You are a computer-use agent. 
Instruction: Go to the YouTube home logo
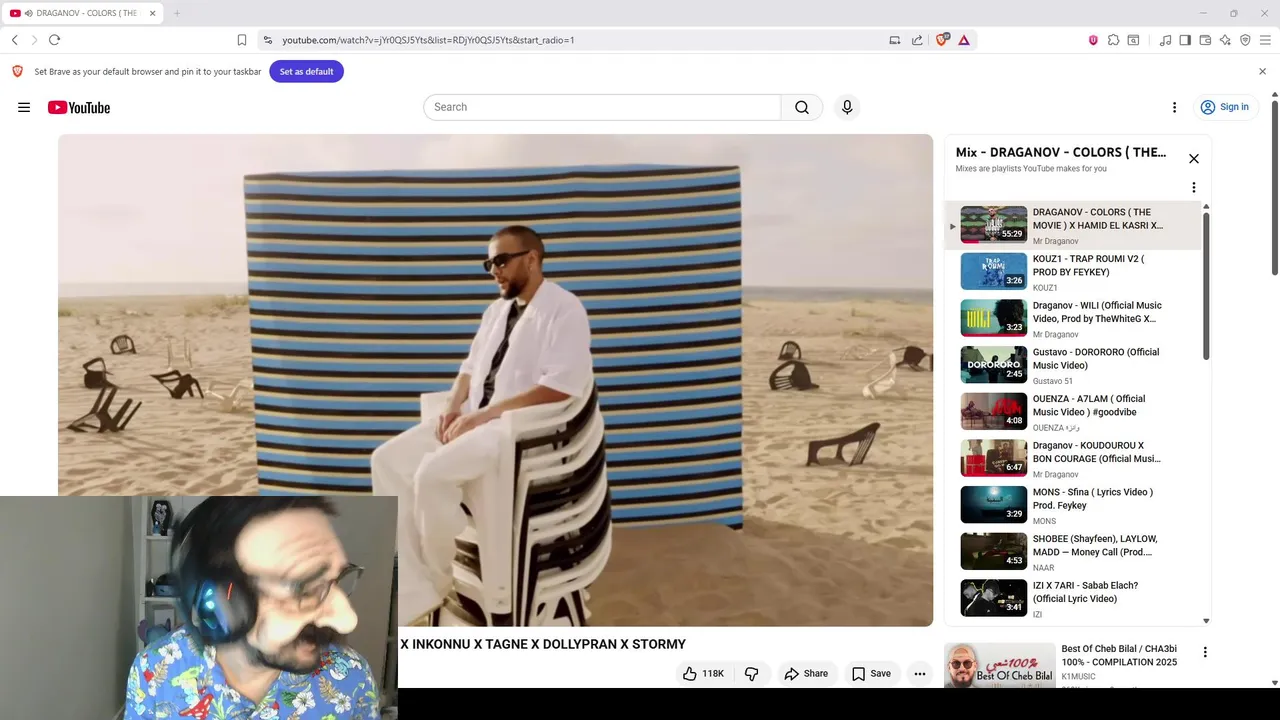(x=79, y=107)
